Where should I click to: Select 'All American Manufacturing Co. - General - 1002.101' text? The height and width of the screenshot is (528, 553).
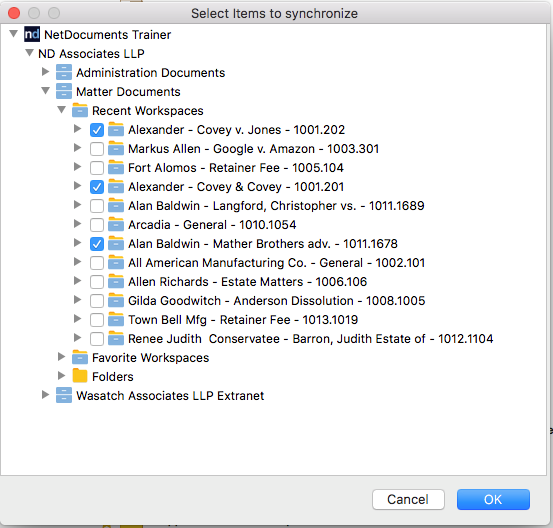276,262
